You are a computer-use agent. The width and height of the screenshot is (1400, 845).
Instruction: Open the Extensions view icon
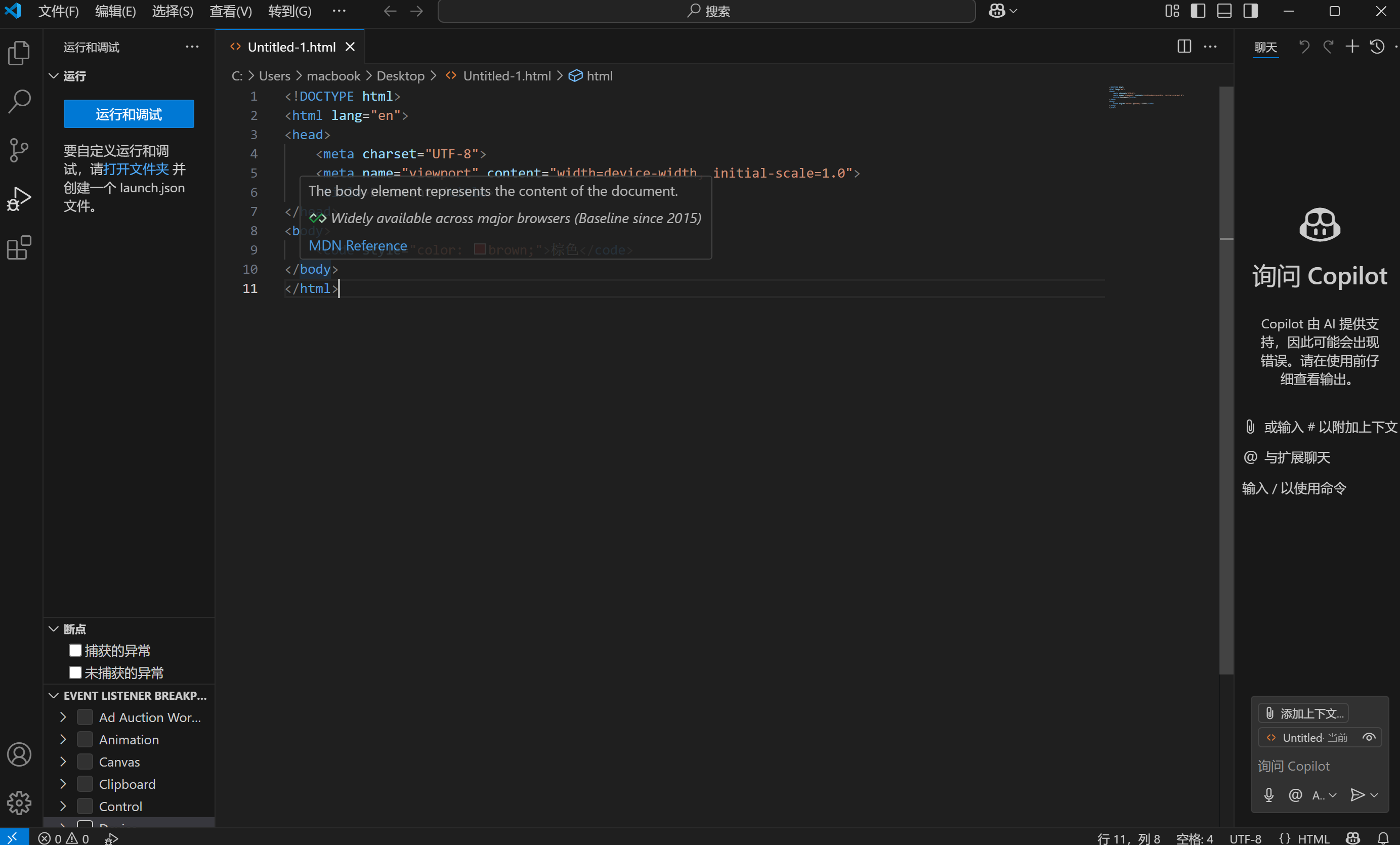point(19,248)
